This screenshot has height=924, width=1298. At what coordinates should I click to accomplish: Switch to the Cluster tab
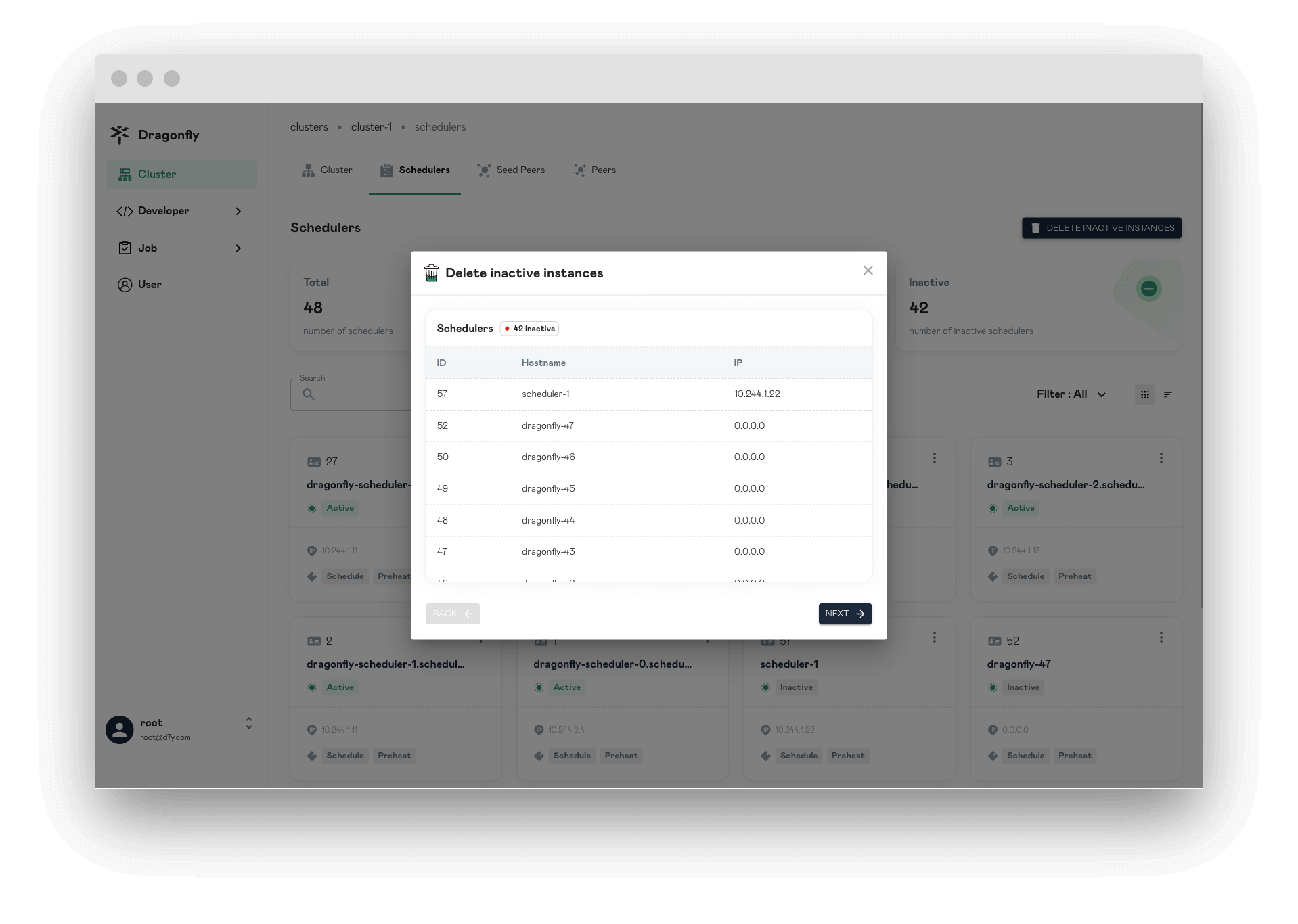(327, 170)
